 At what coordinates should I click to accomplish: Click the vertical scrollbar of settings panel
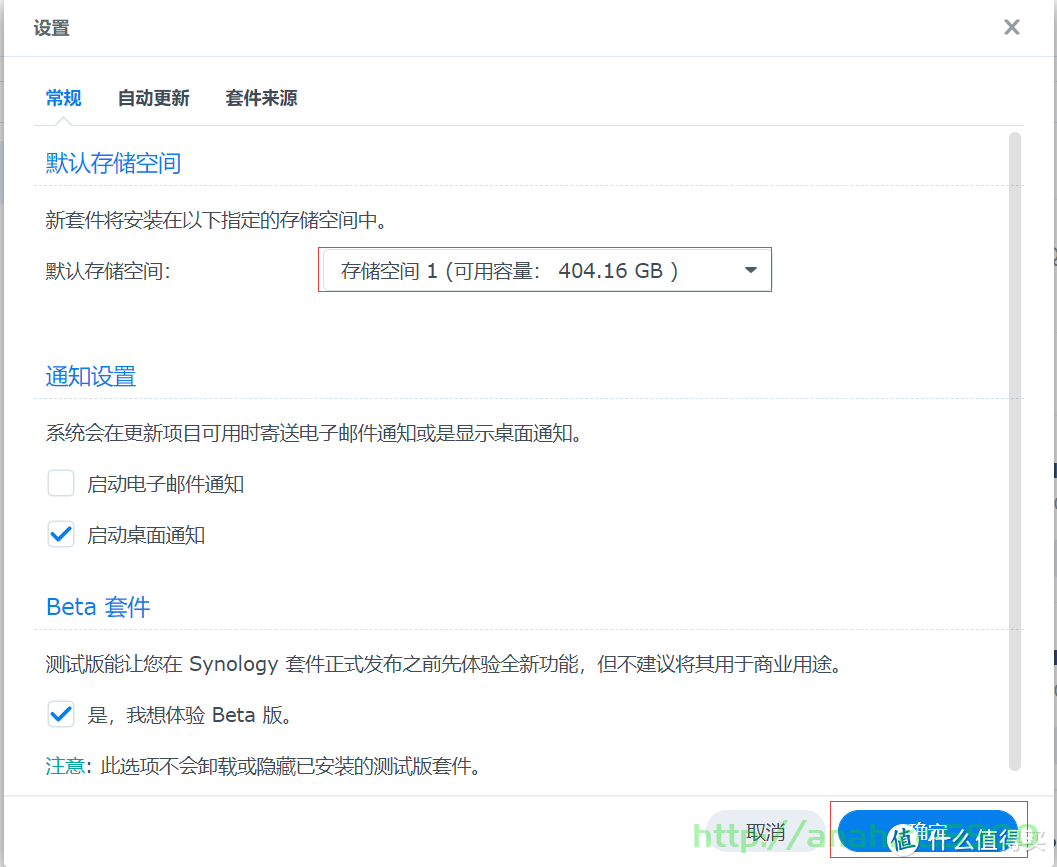1015,450
